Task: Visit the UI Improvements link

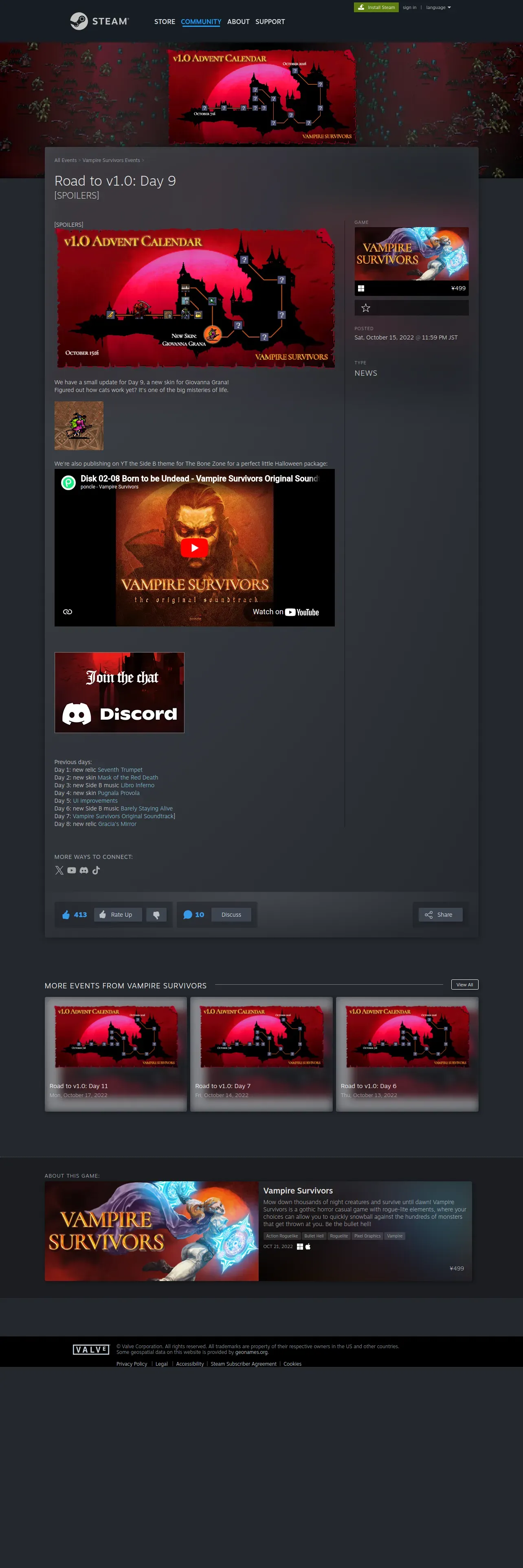Action: (x=95, y=801)
